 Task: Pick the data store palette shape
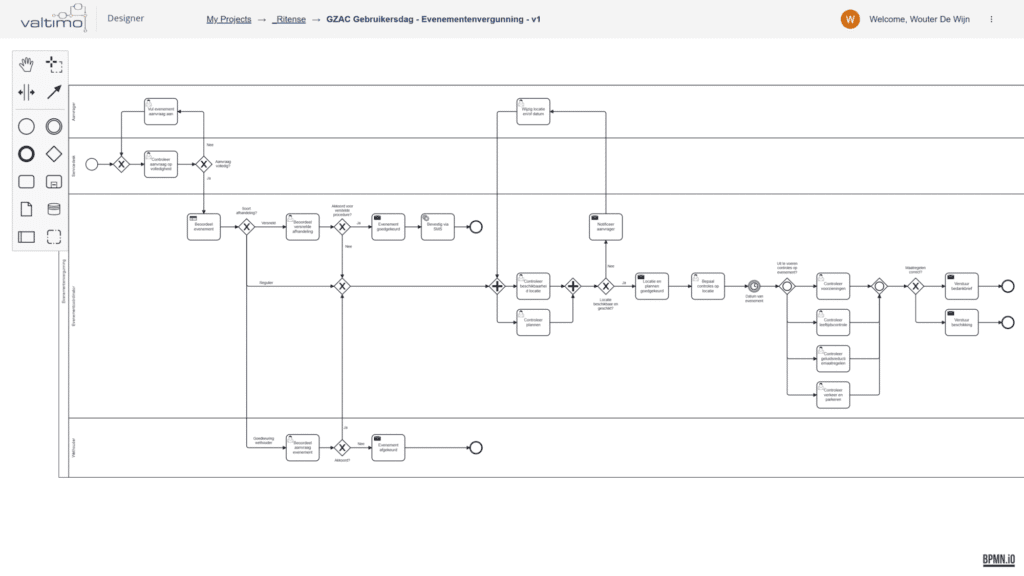tap(54, 209)
